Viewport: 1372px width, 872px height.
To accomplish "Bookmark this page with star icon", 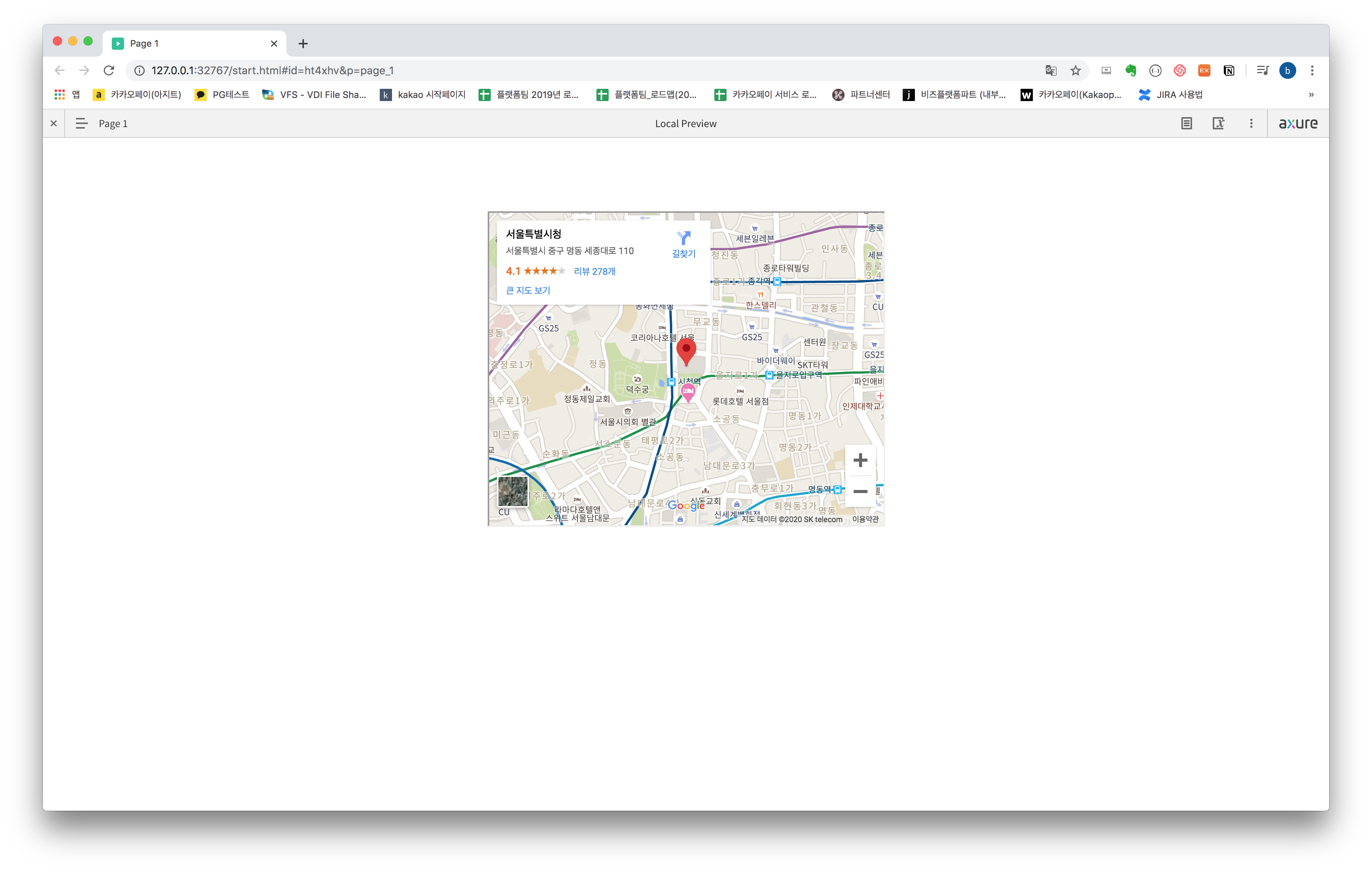I will tap(1075, 71).
